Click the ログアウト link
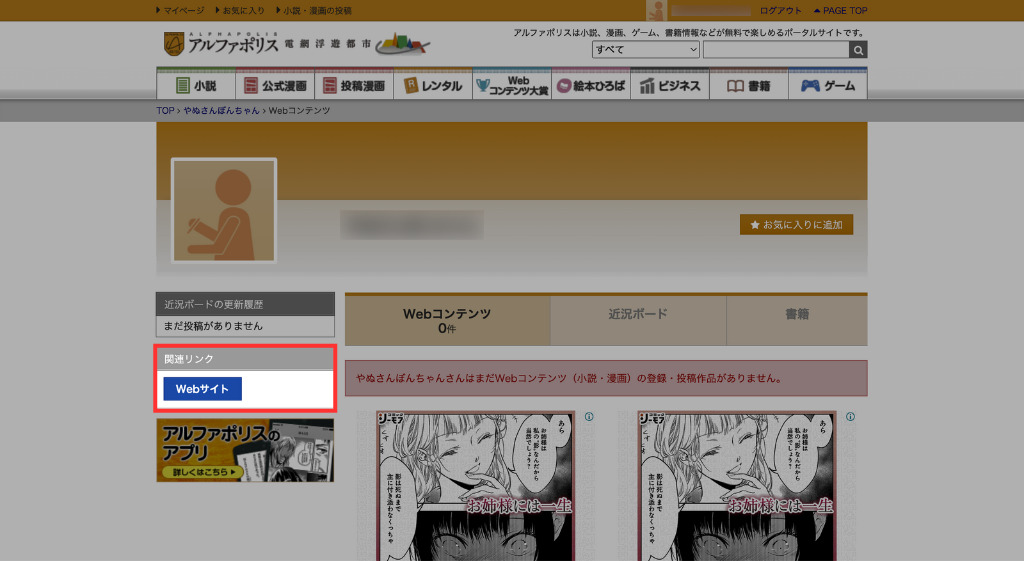The width and height of the screenshot is (1024, 561). (x=780, y=10)
